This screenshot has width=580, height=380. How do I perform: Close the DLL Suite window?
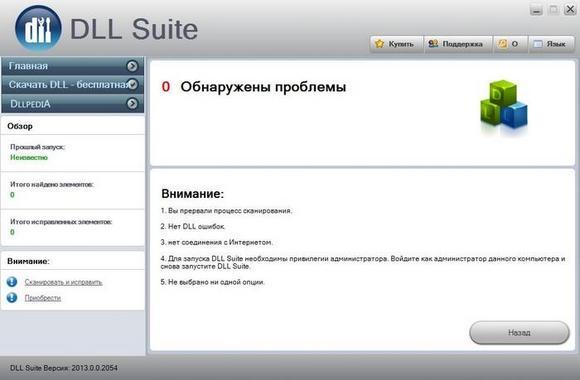pyautogui.click(x=570, y=9)
